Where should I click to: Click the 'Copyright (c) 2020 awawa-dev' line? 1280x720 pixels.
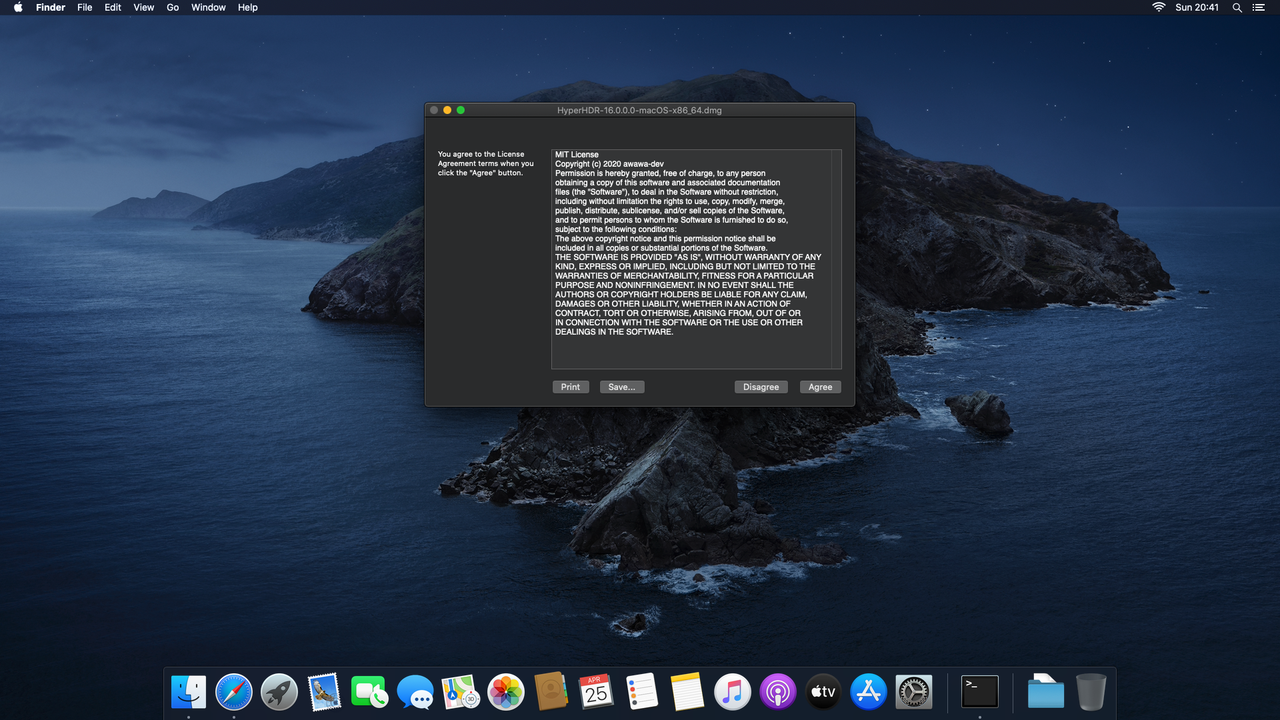click(x=610, y=164)
